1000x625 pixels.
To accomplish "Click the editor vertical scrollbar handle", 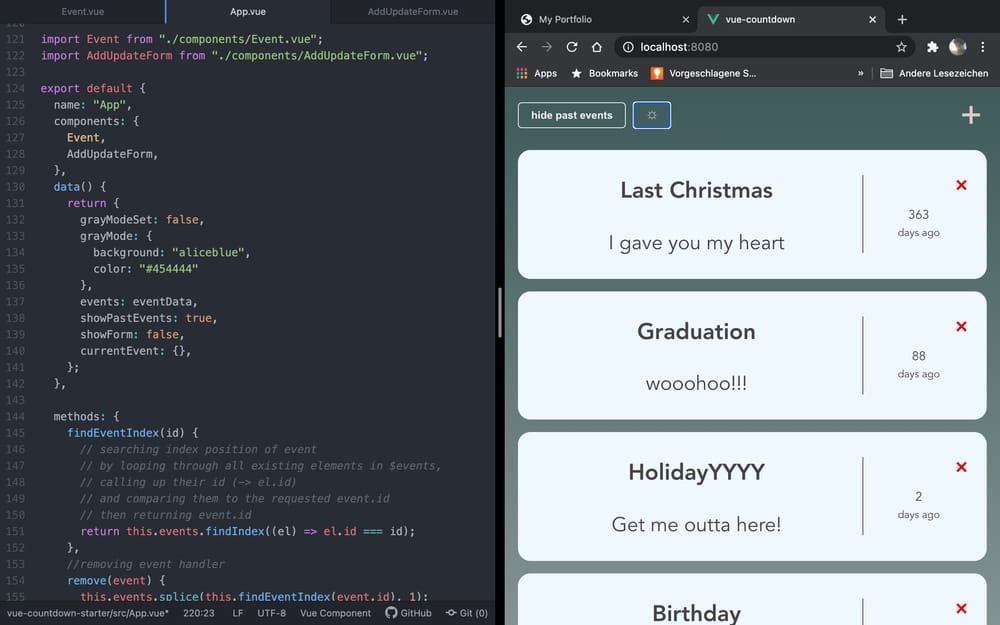I will click(500, 312).
